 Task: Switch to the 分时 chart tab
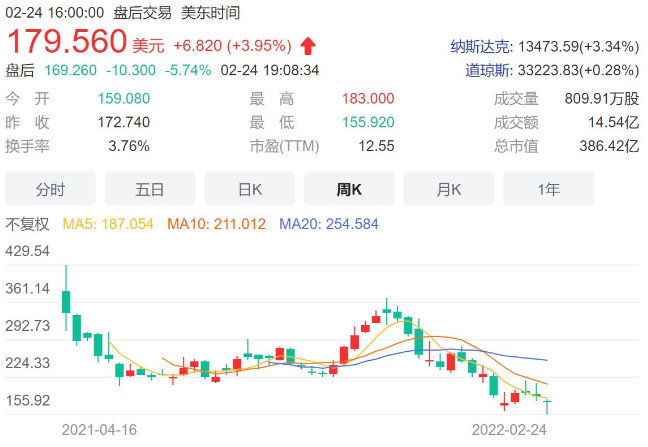[50, 189]
